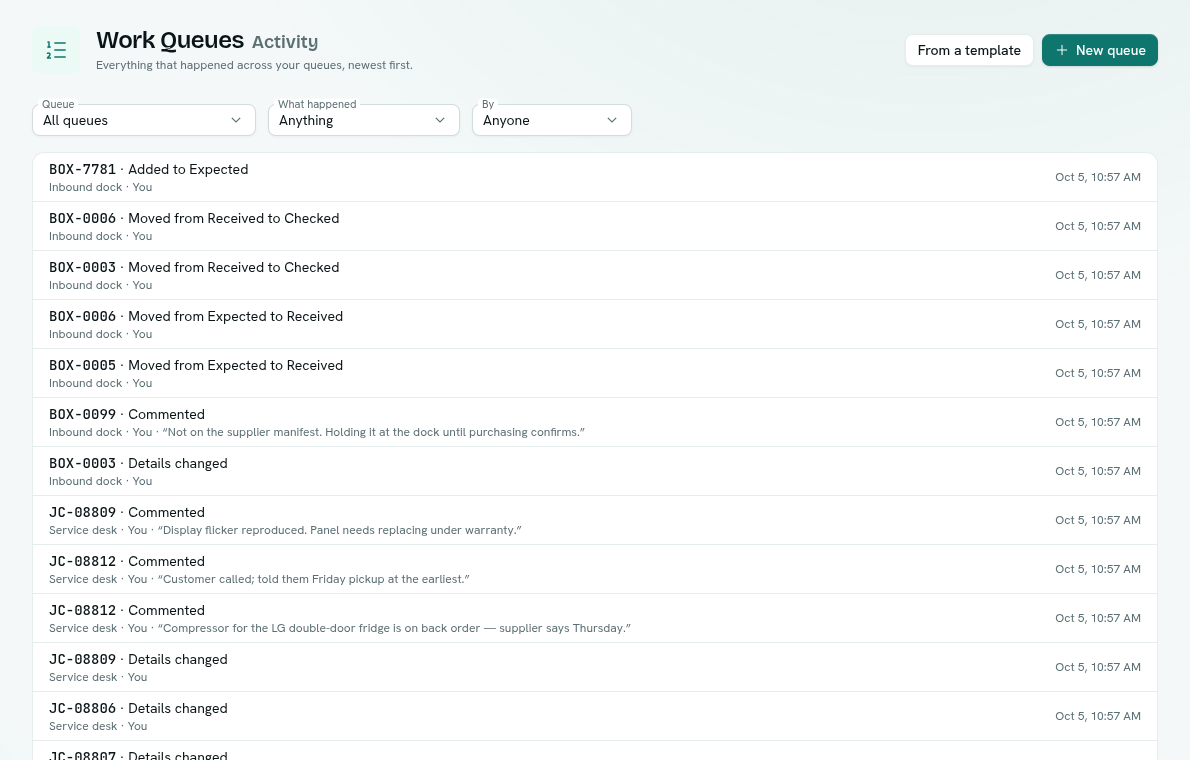Select BOX-0005 Moved from Expected to Received
This screenshot has width=1190, height=760.
pyautogui.click(x=595, y=374)
